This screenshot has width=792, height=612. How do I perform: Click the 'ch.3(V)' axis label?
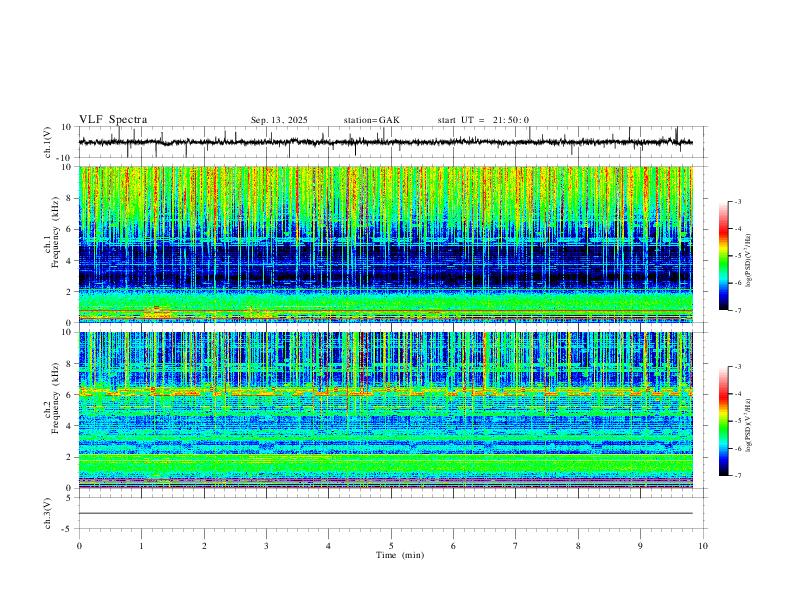tap(48, 513)
